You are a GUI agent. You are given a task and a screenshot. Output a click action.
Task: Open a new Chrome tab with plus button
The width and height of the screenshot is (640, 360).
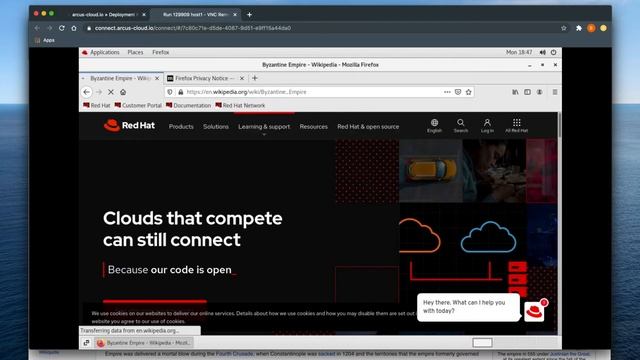249,15
